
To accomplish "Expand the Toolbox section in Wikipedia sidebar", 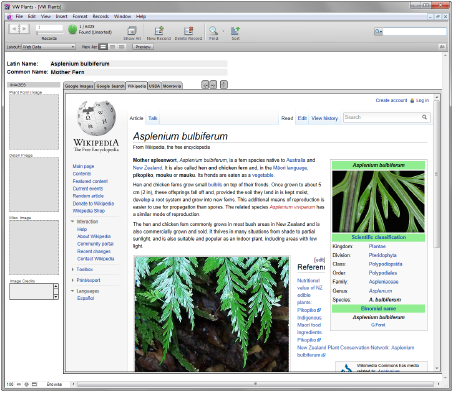I will pos(72,269).
